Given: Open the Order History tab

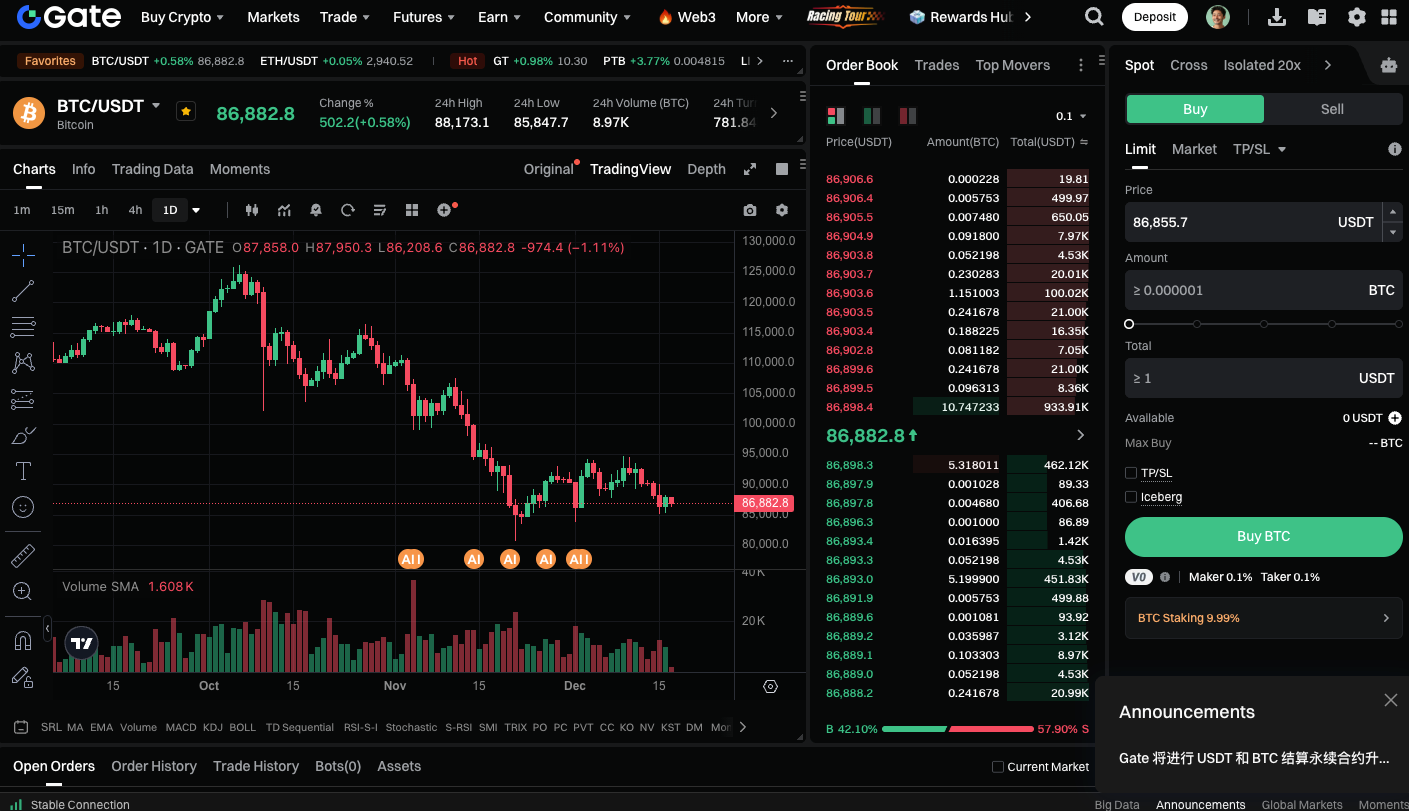Looking at the screenshot, I should click(x=154, y=766).
